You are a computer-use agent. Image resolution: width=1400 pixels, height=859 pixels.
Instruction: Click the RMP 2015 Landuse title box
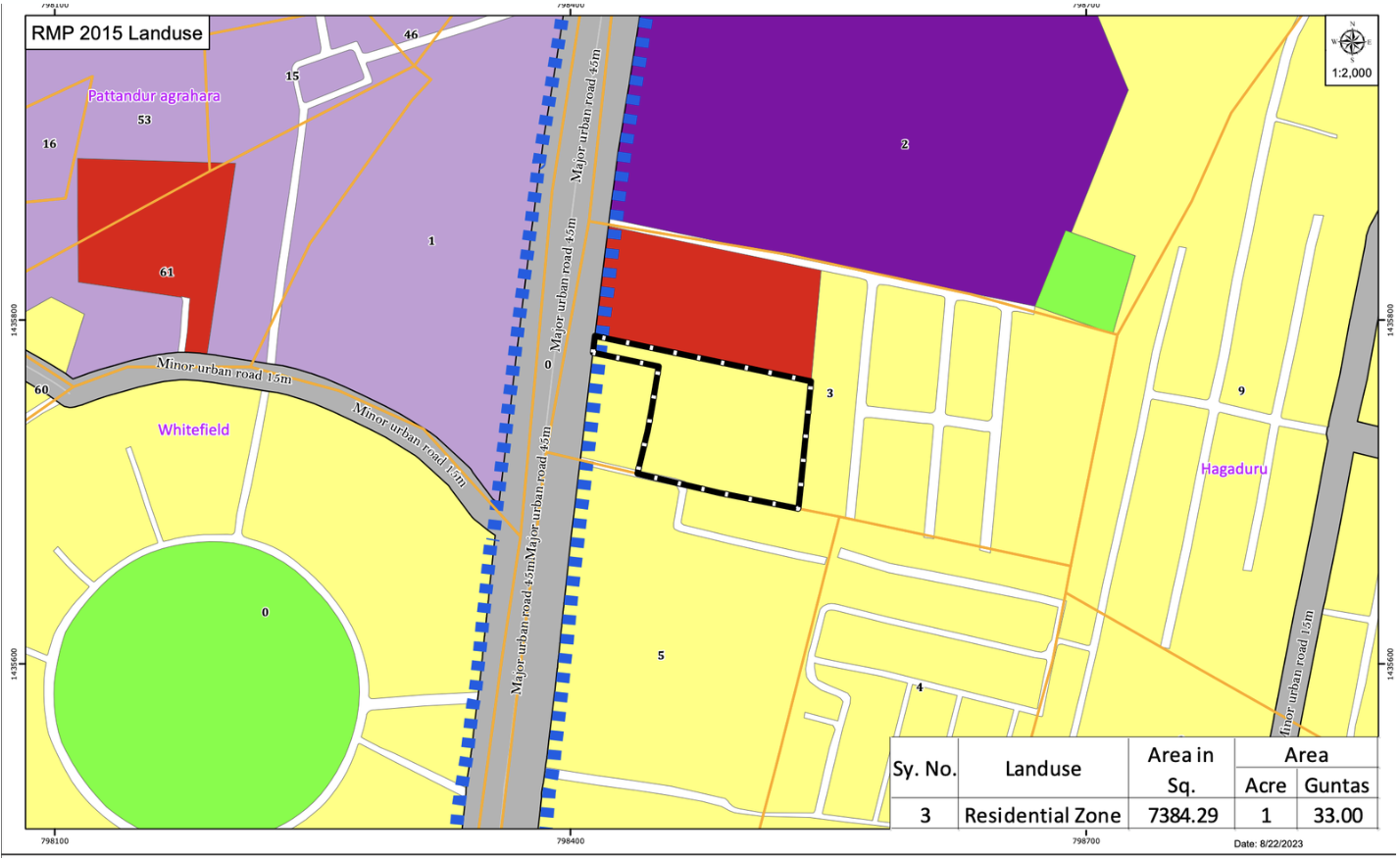(x=118, y=32)
